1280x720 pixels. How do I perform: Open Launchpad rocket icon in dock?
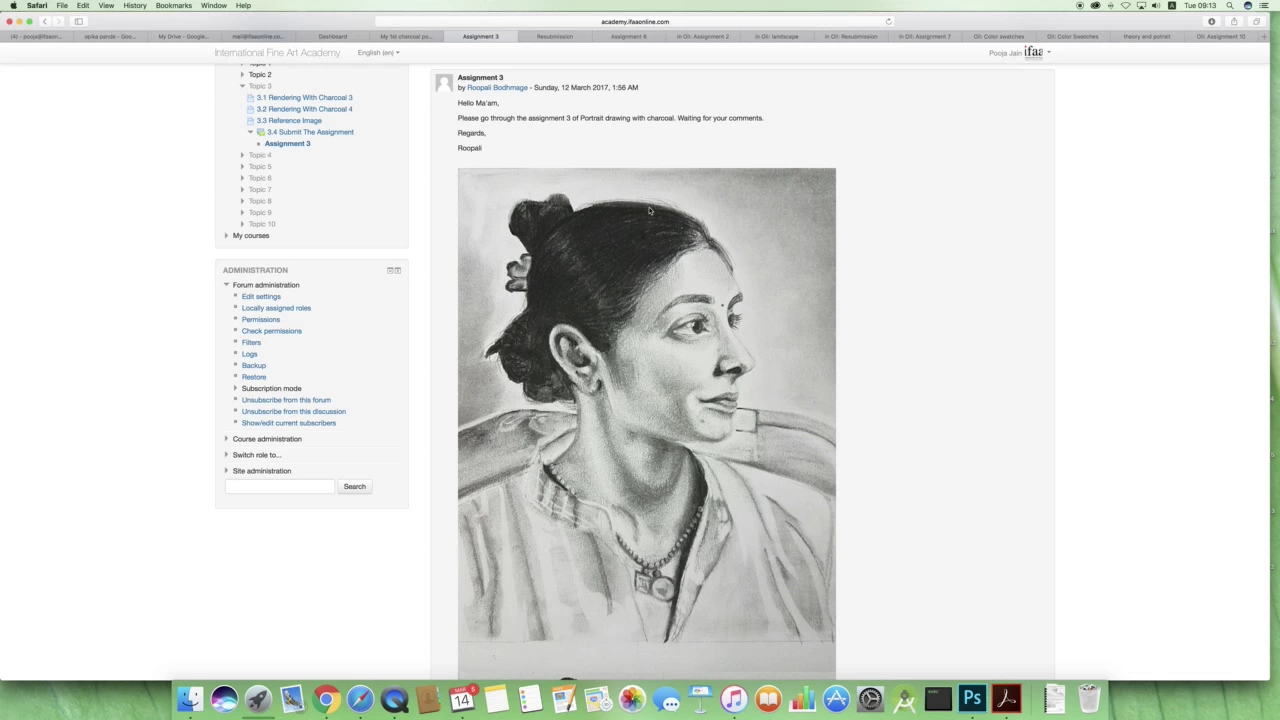click(x=258, y=700)
